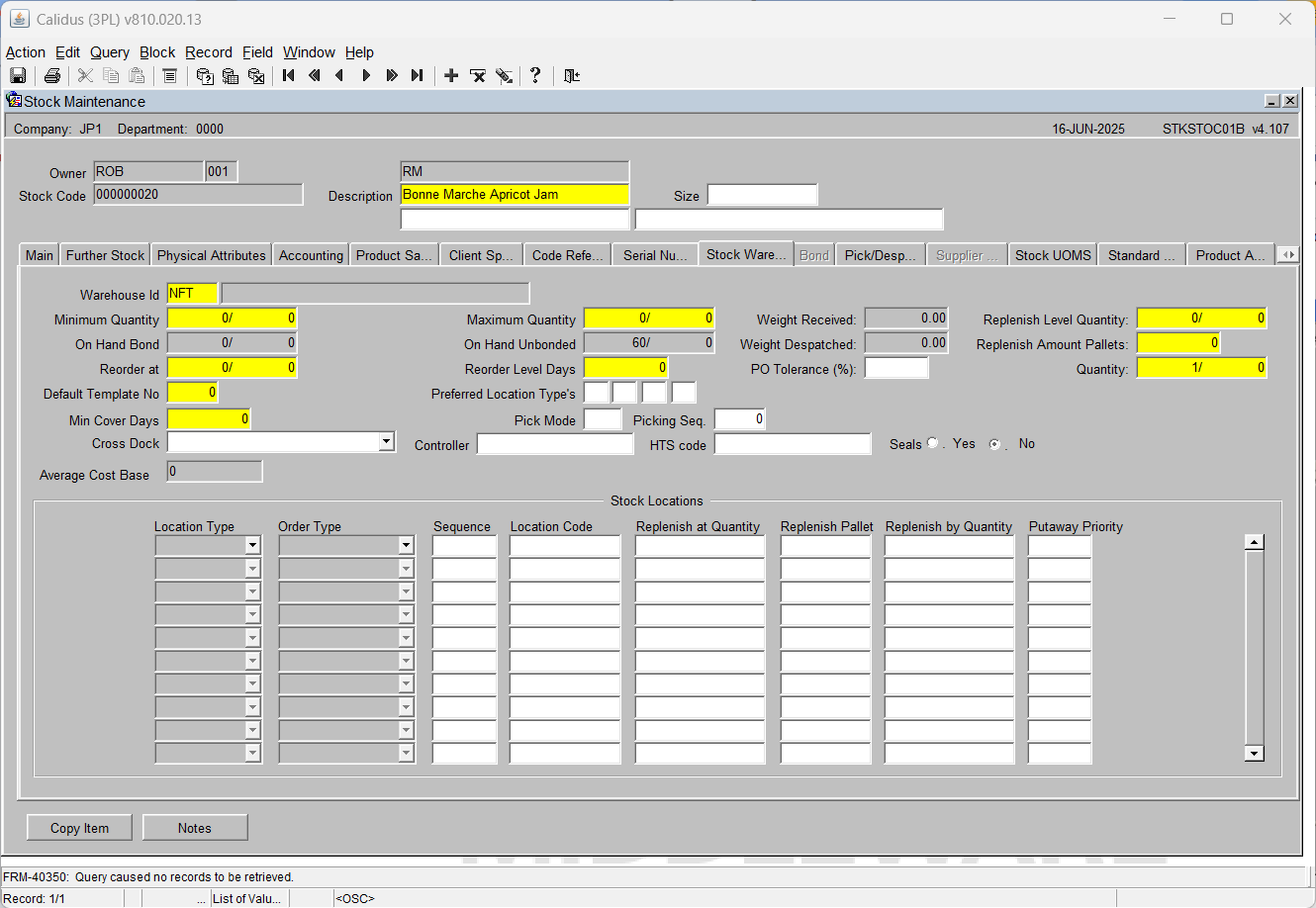
Task: Open the Action menu
Action: pyautogui.click(x=26, y=52)
